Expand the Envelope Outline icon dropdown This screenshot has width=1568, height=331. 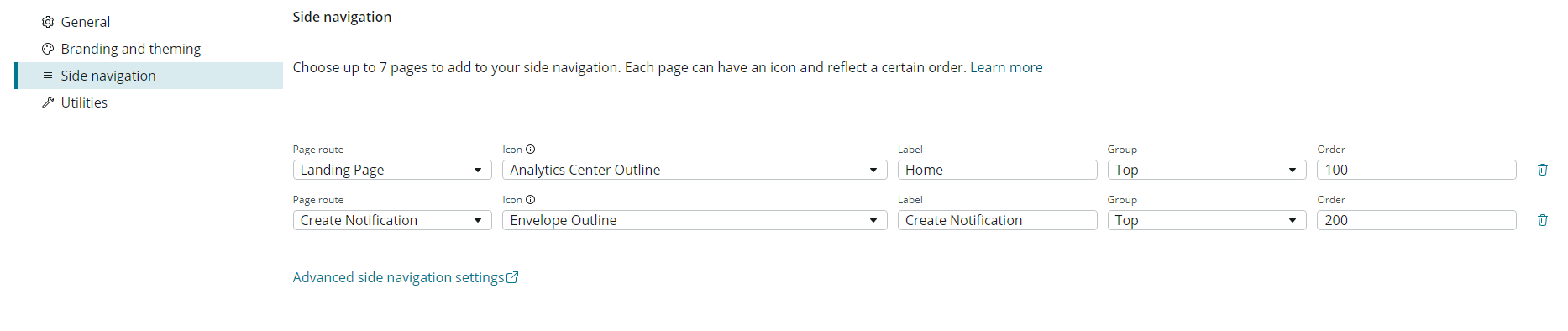(x=695, y=220)
